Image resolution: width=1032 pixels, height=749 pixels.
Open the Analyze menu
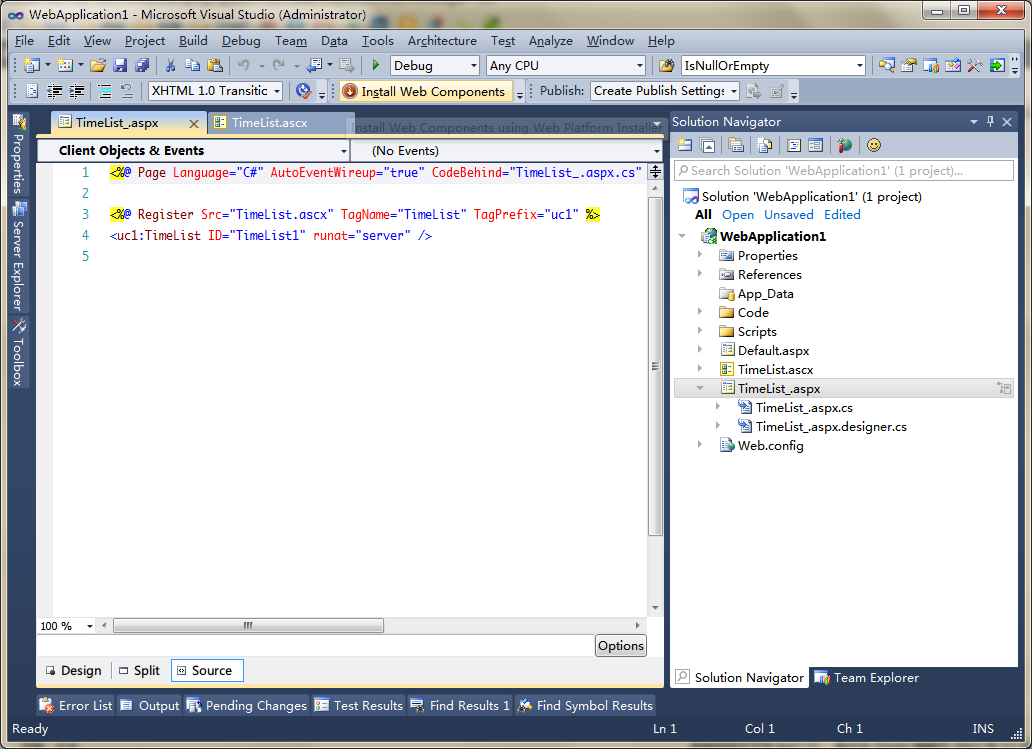coord(550,41)
